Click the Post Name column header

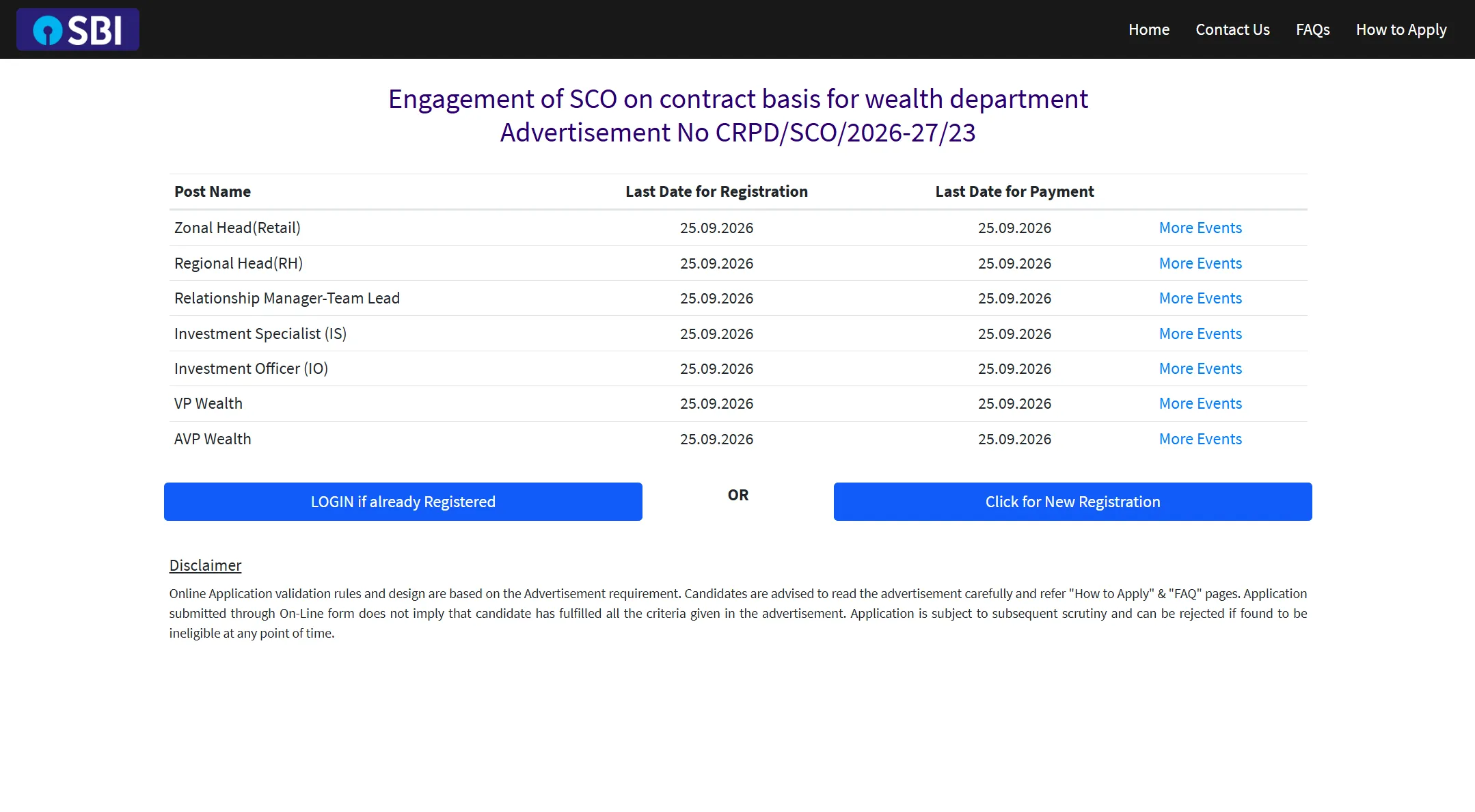213,191
